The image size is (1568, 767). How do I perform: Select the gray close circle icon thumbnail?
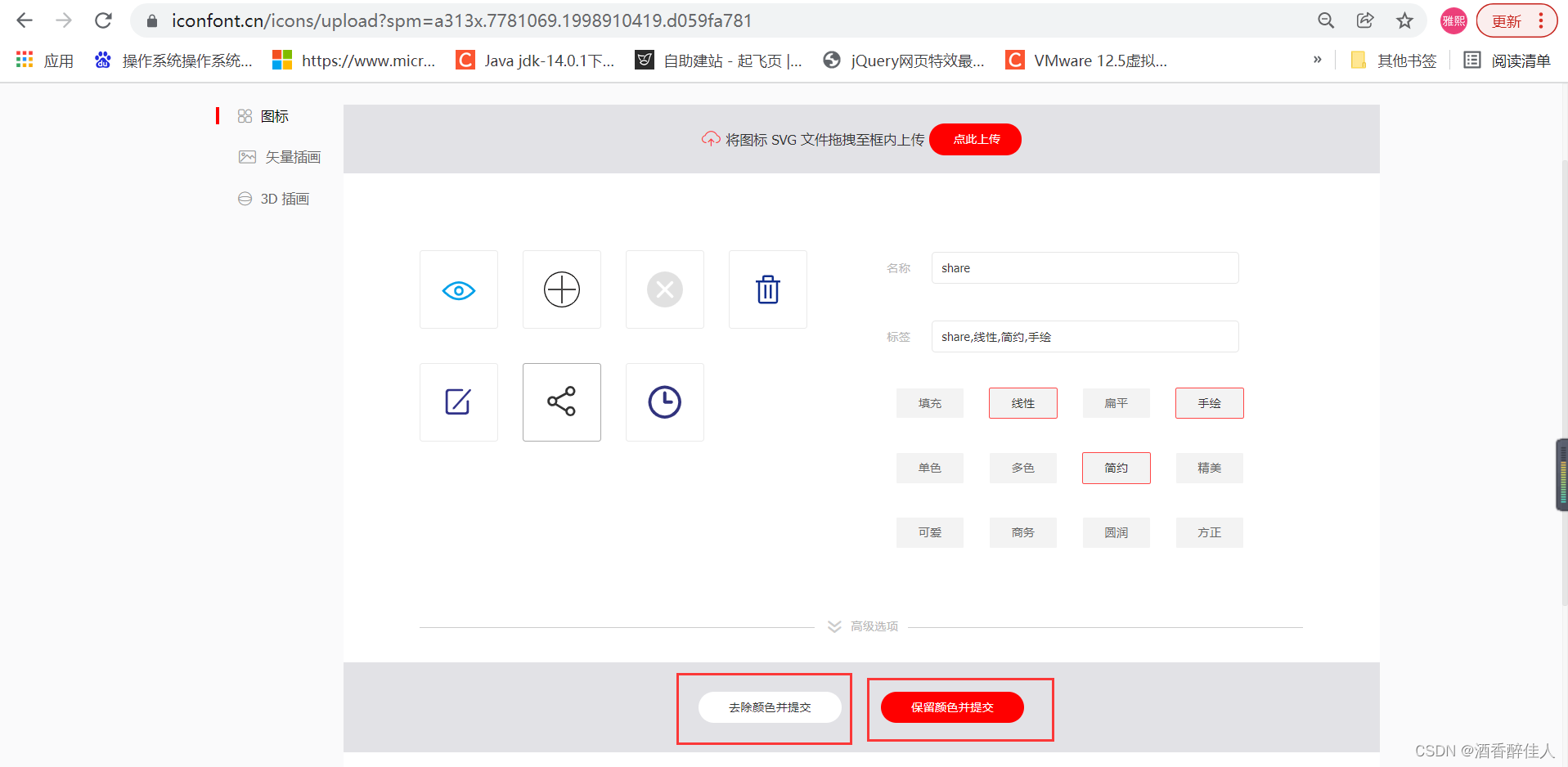(x=665, y=289)
